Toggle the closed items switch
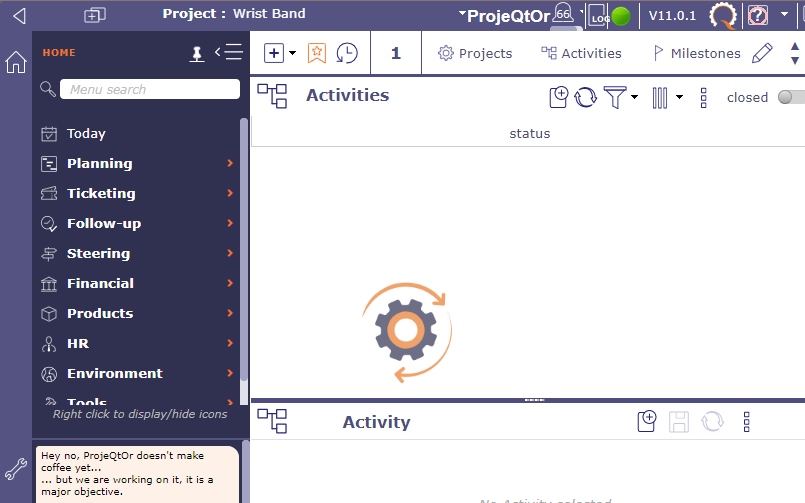This screenshot has height=503, width=805. (791, 97)
